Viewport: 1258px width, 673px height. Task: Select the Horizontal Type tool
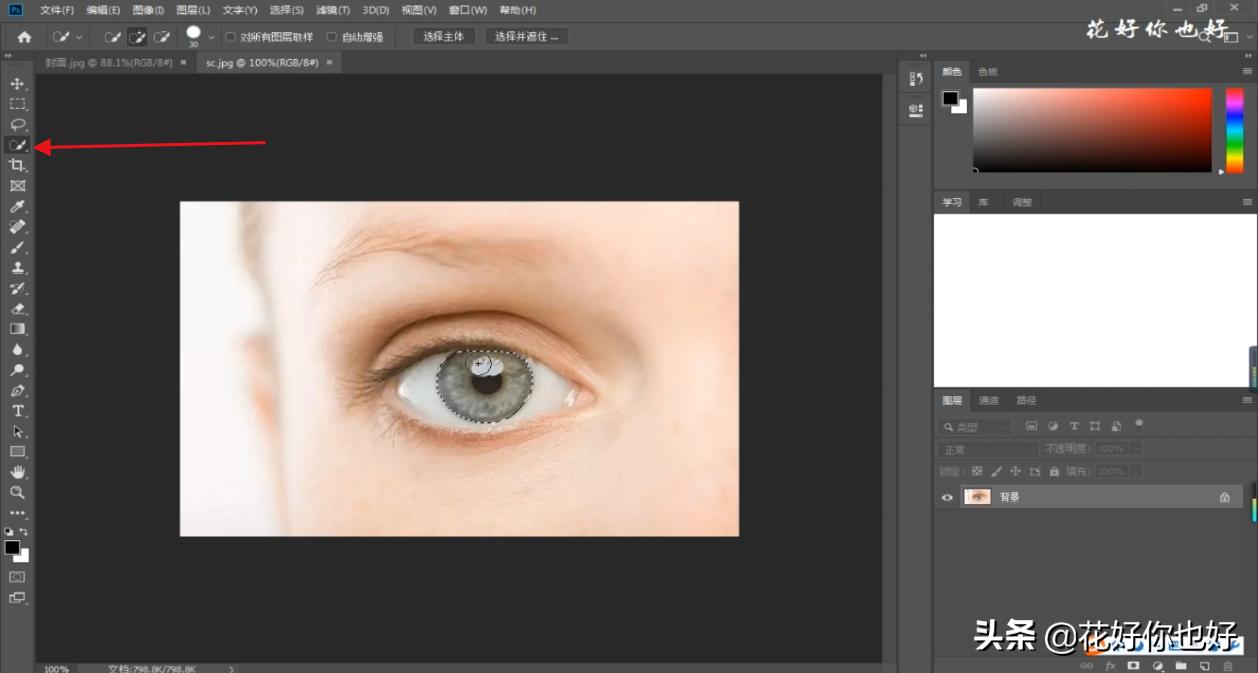coord(17,411)
